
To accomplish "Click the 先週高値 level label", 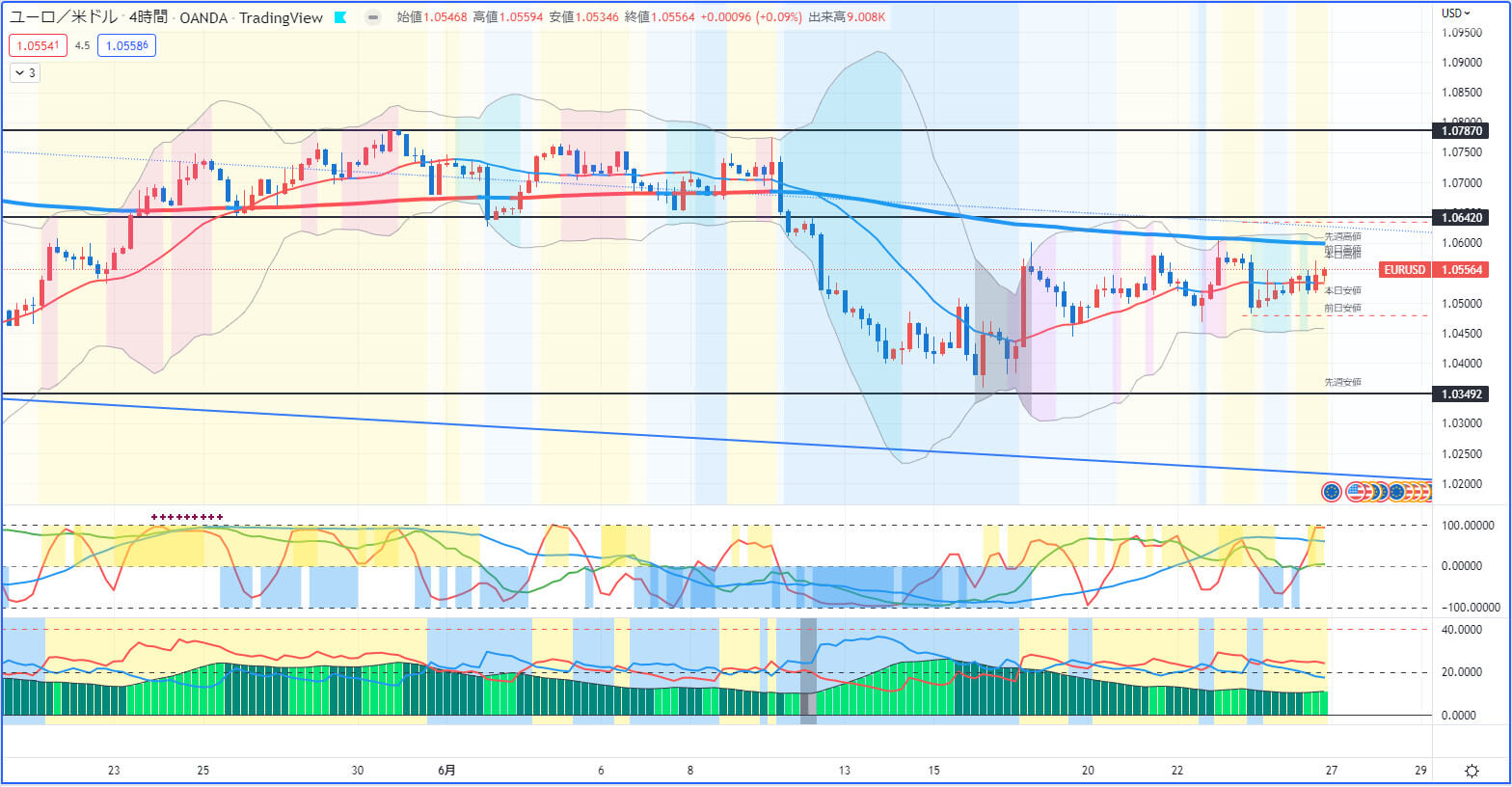I will [x=1342, y=236].
